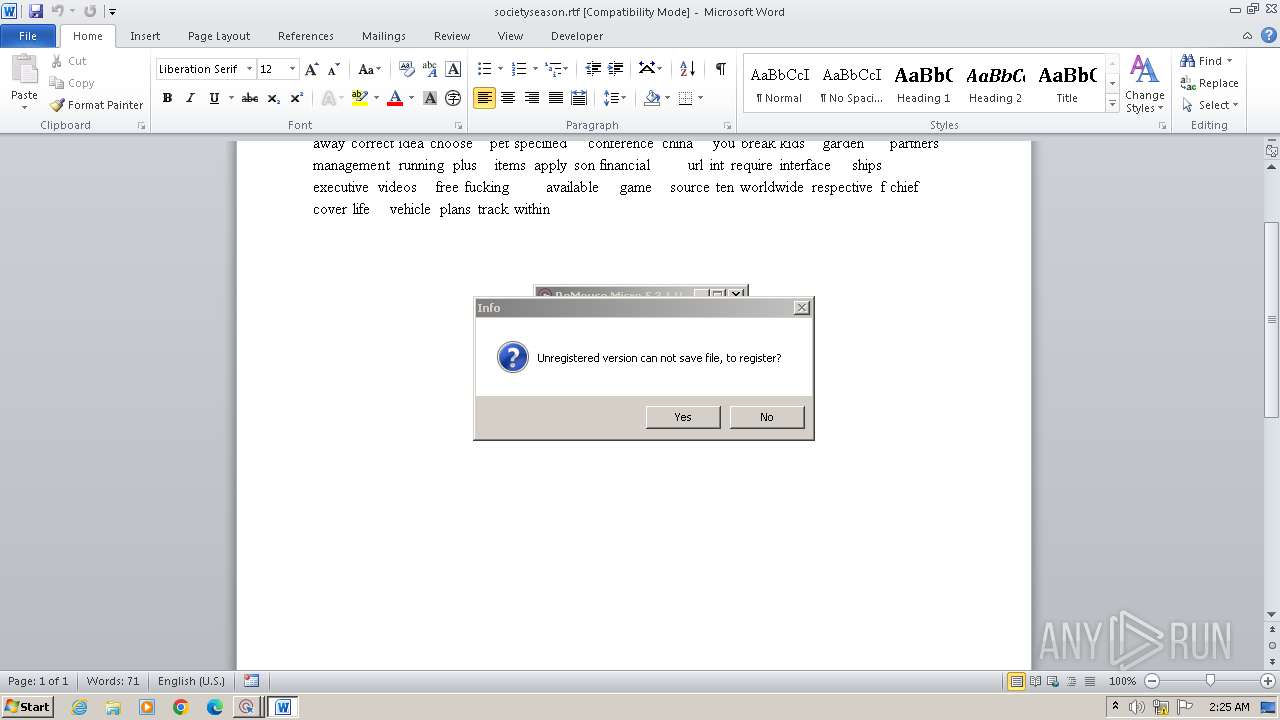Apply the yellow text highlight color
The image size is (1280, 720).
click(x=360, y=98)
